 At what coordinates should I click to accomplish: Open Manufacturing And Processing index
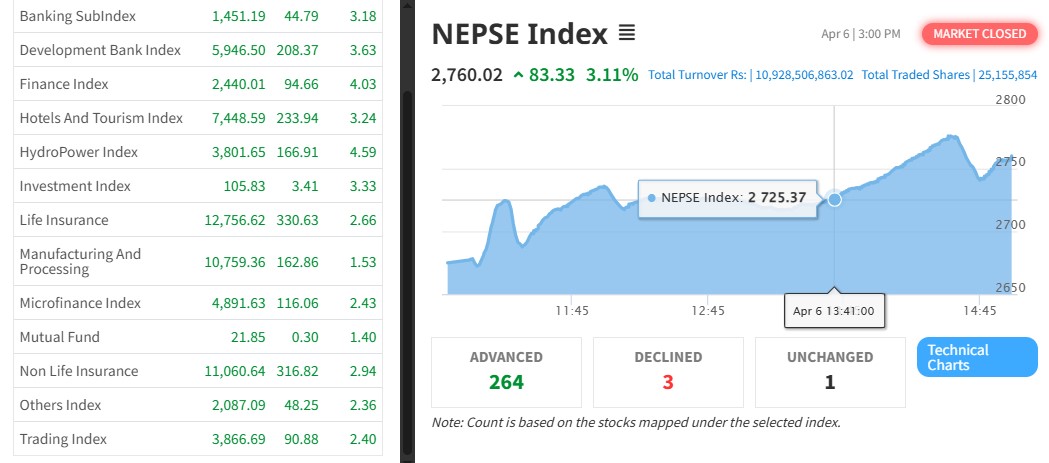(80, 261)
